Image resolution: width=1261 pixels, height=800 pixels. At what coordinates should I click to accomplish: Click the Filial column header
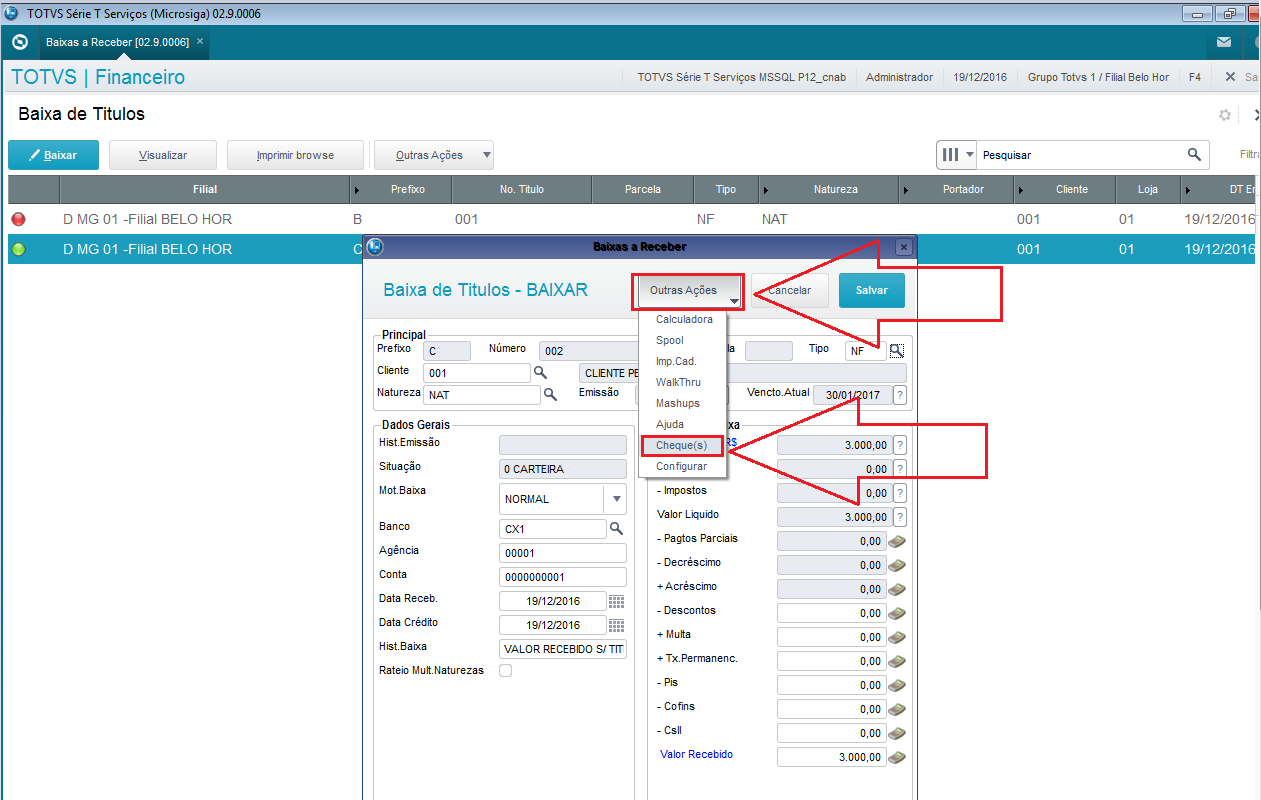[x=205, y=189]
